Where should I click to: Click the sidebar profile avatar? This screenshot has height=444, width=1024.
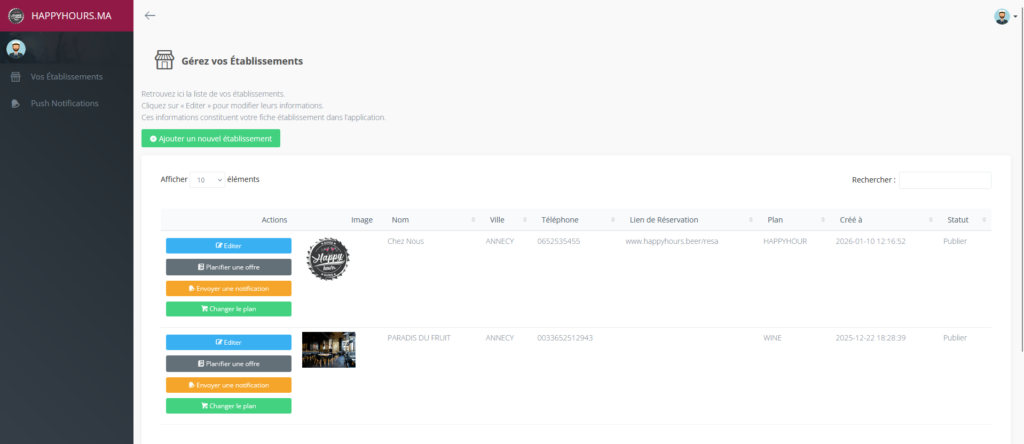pyautogui.click(x=16, y=48)
